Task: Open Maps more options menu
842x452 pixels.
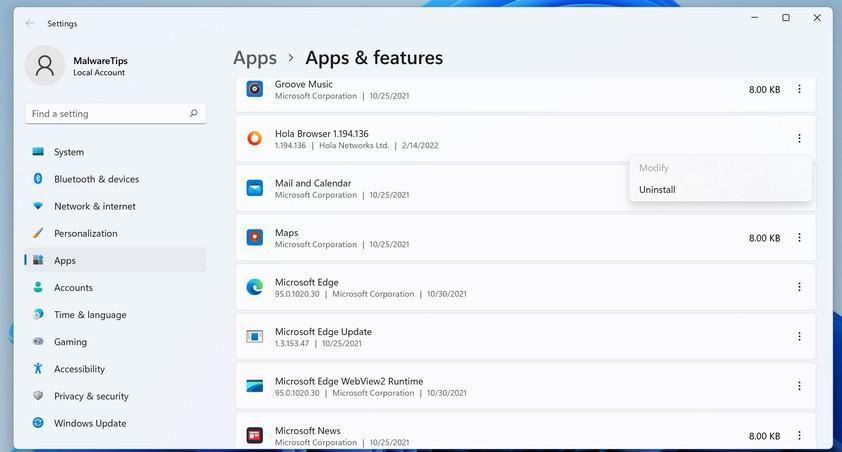Action: [x=799, y=237]
